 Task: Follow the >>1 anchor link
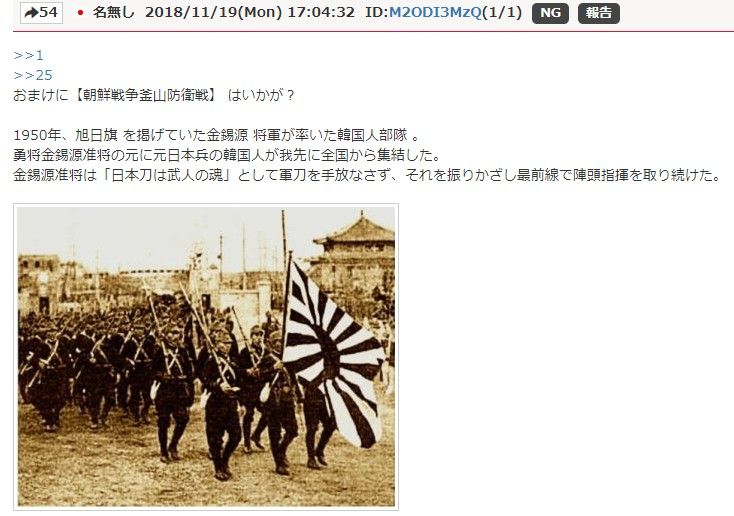coord(29,55)
